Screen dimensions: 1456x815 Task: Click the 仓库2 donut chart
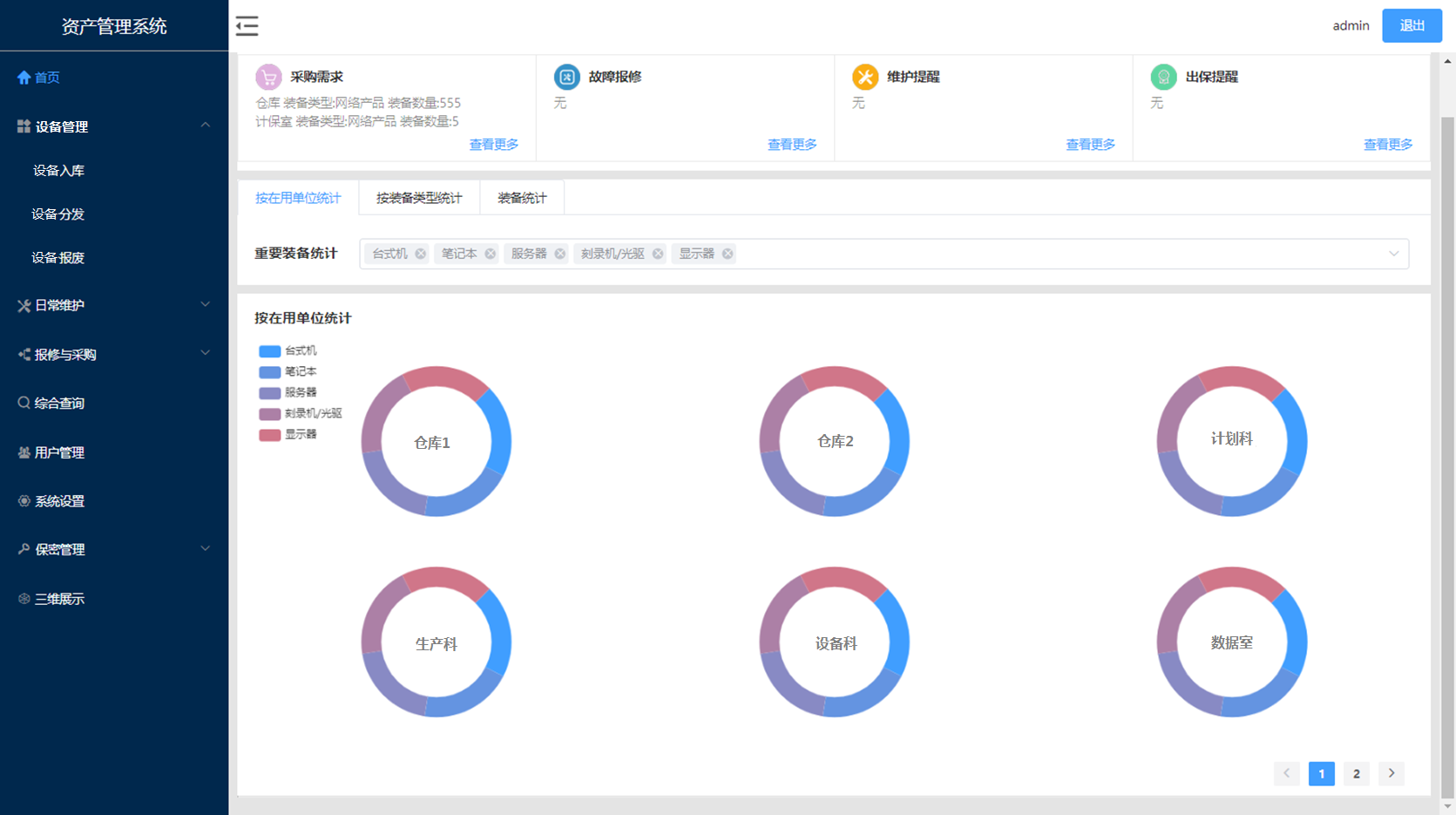coord(834,441)
